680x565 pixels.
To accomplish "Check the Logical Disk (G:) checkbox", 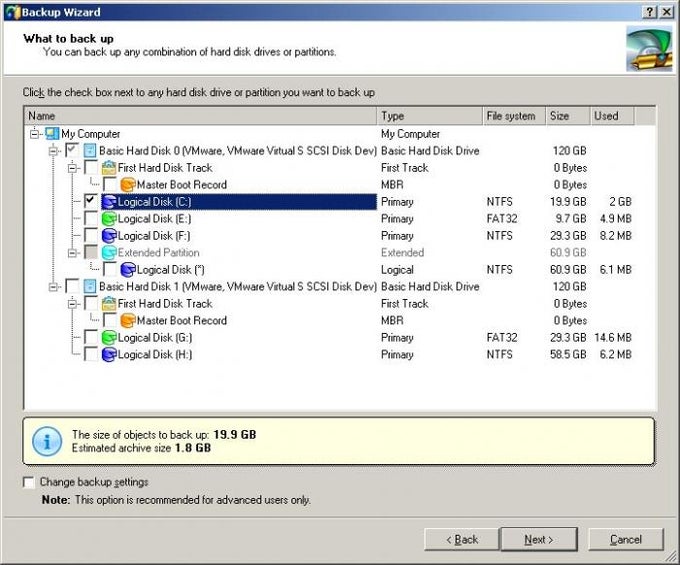I will (91, 337).
